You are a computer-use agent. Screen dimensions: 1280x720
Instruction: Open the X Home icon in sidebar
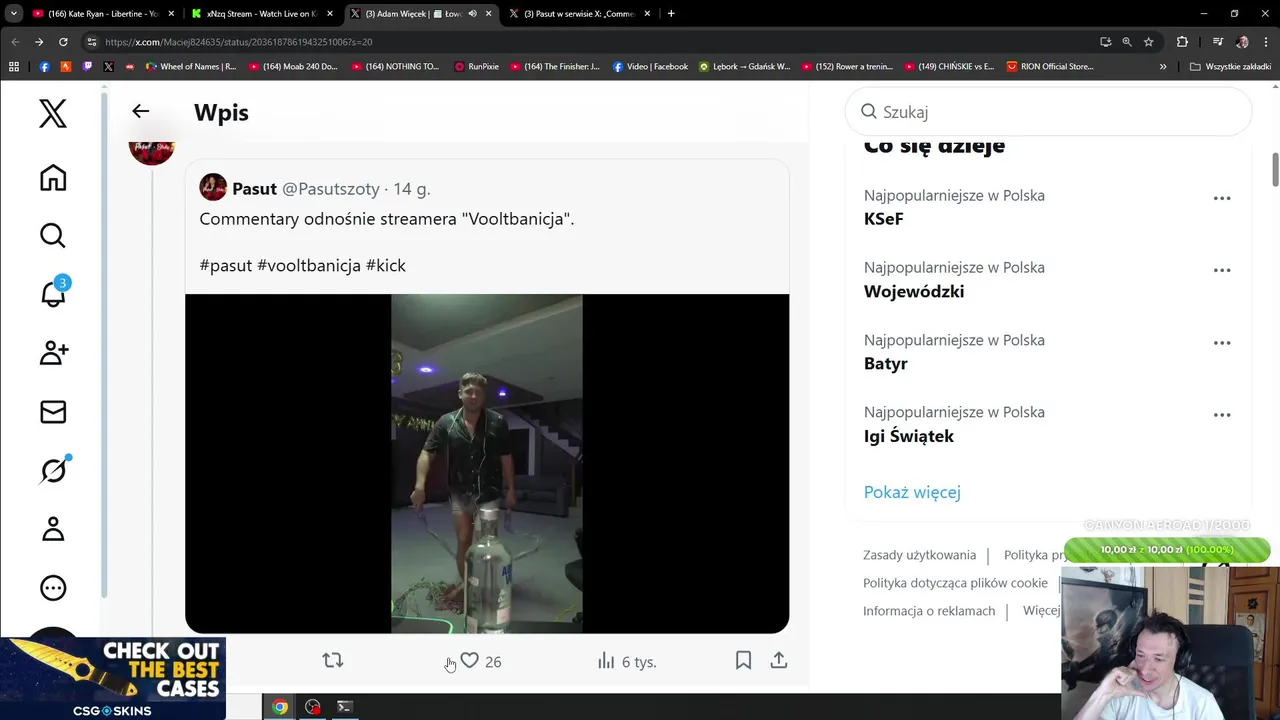(53, 178)
